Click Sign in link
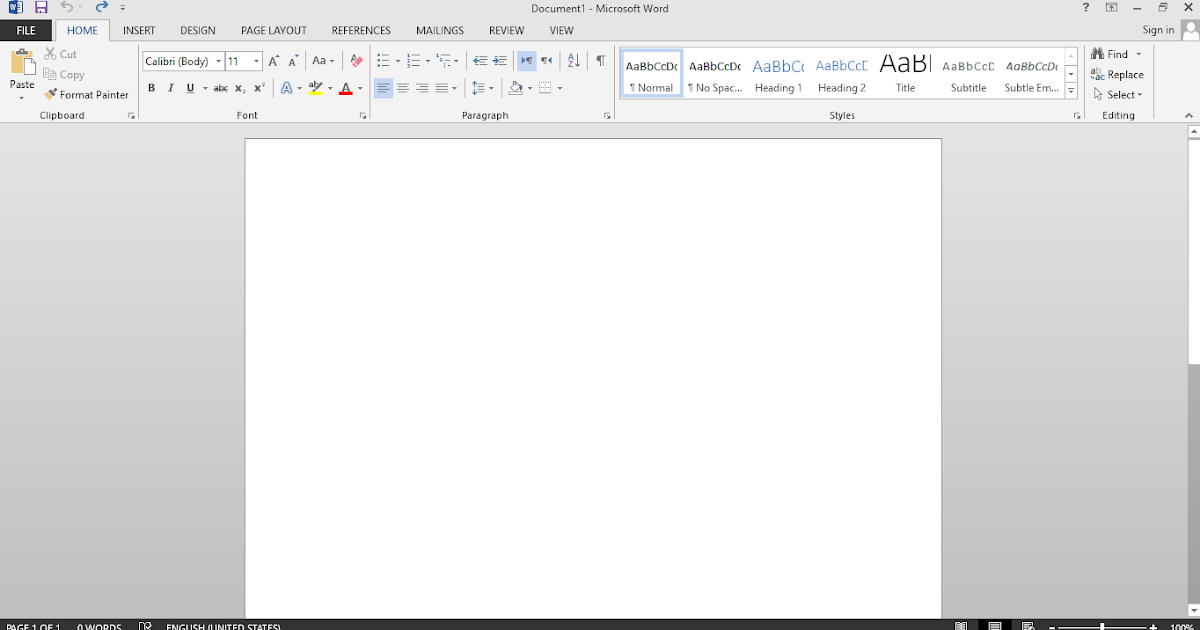Viewport: 1200px width, 630px height. (1158, 30)
